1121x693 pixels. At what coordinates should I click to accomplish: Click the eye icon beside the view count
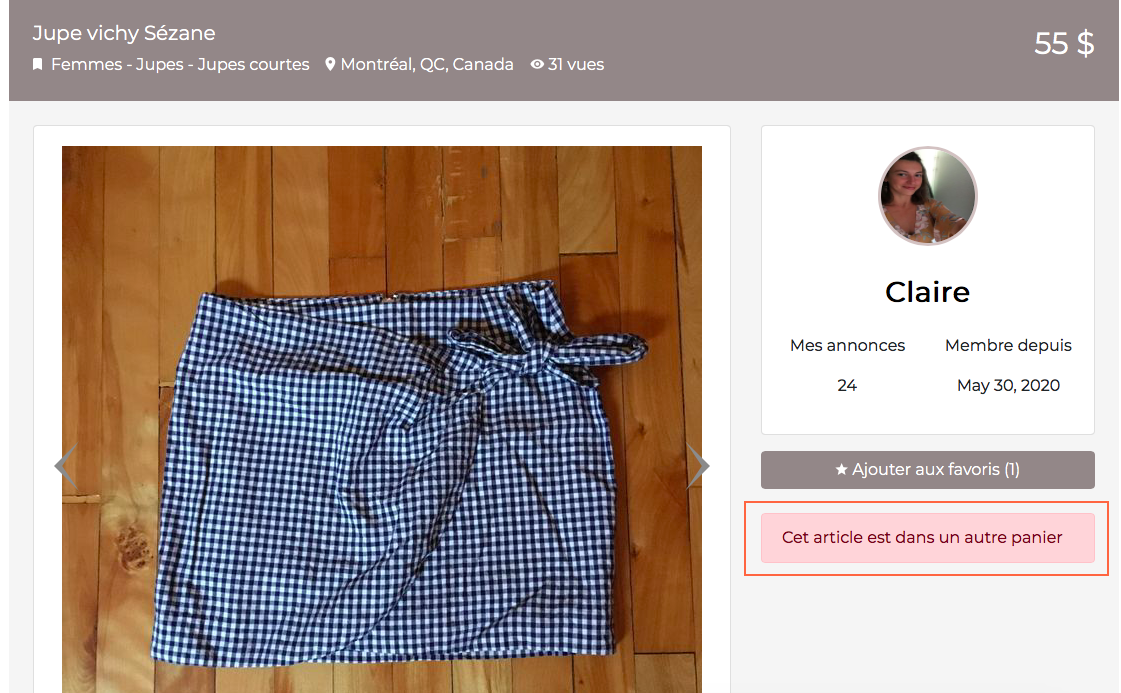(537, 65)
